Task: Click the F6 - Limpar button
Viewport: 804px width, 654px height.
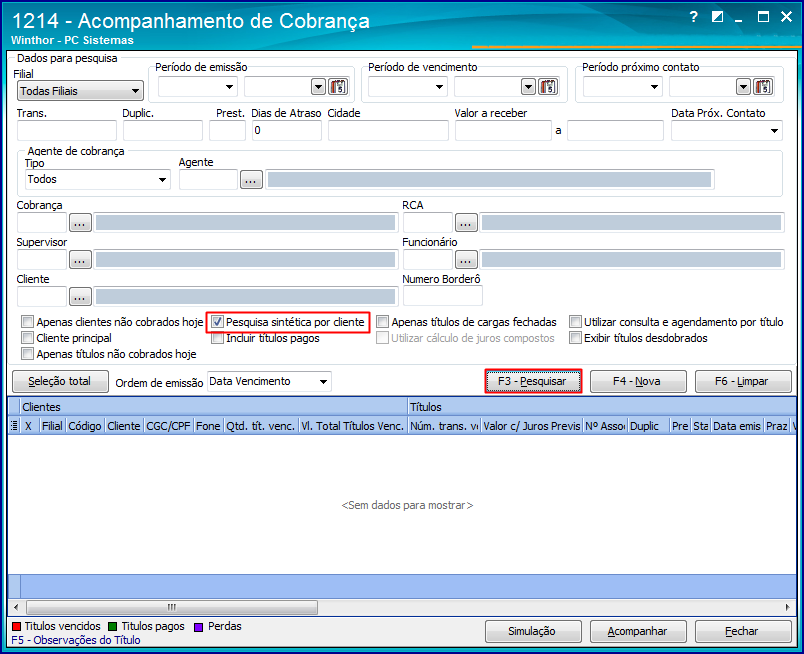Action: [x=742, y=381]
